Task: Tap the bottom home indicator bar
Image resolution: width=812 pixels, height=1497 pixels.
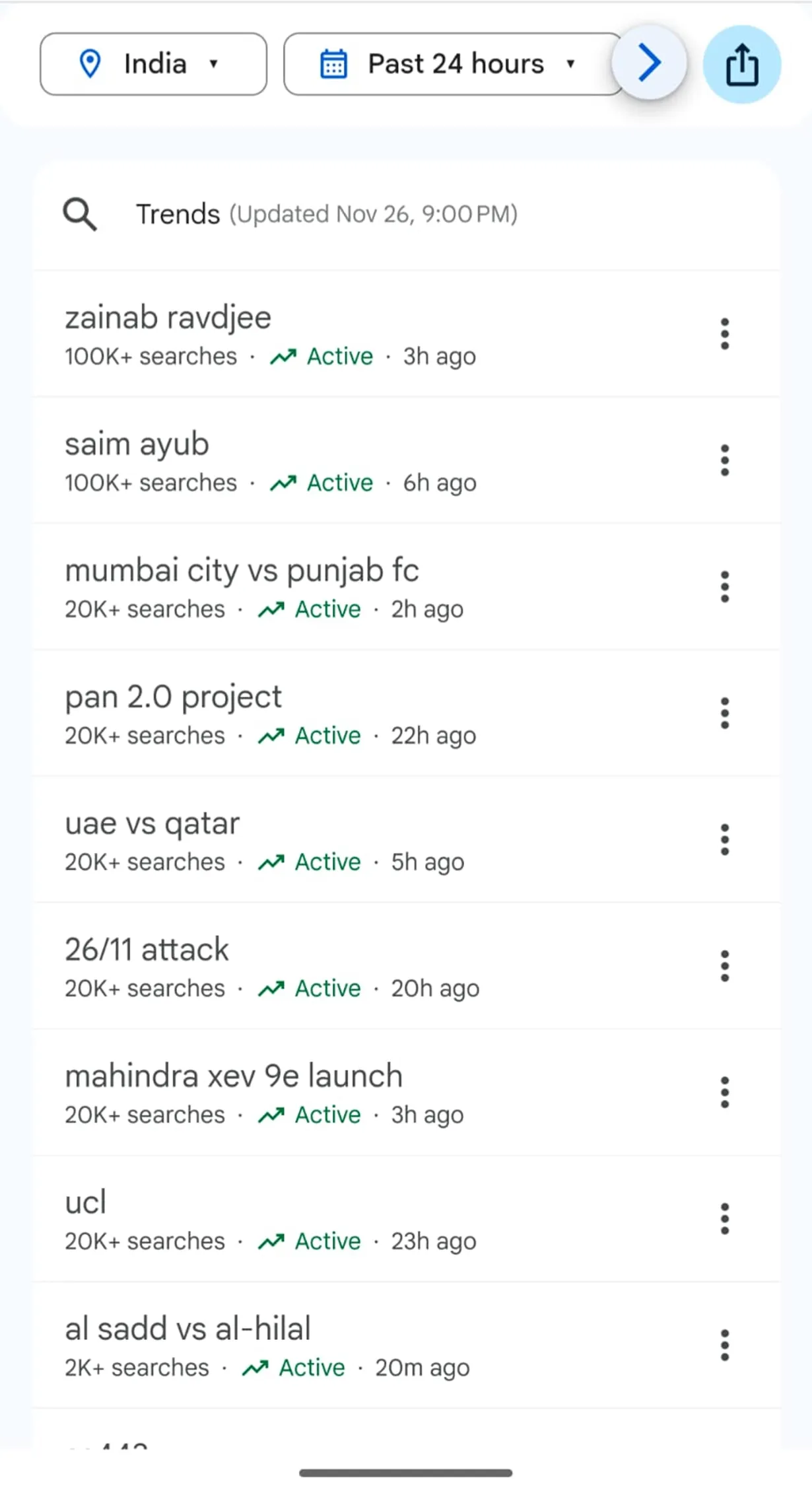Action: point(405,1473)
